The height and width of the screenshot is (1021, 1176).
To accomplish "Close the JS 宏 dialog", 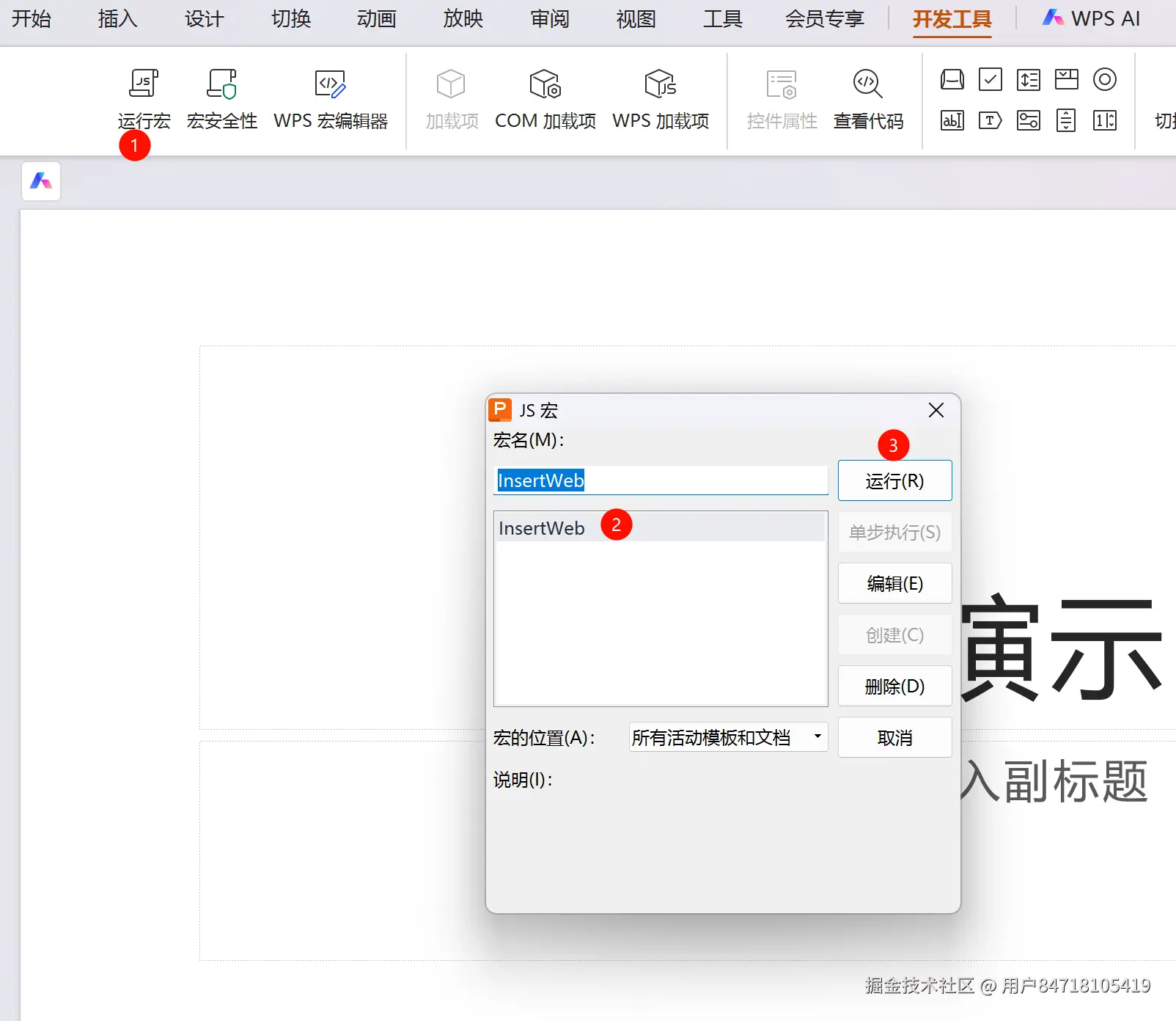I will click(936, 410).
